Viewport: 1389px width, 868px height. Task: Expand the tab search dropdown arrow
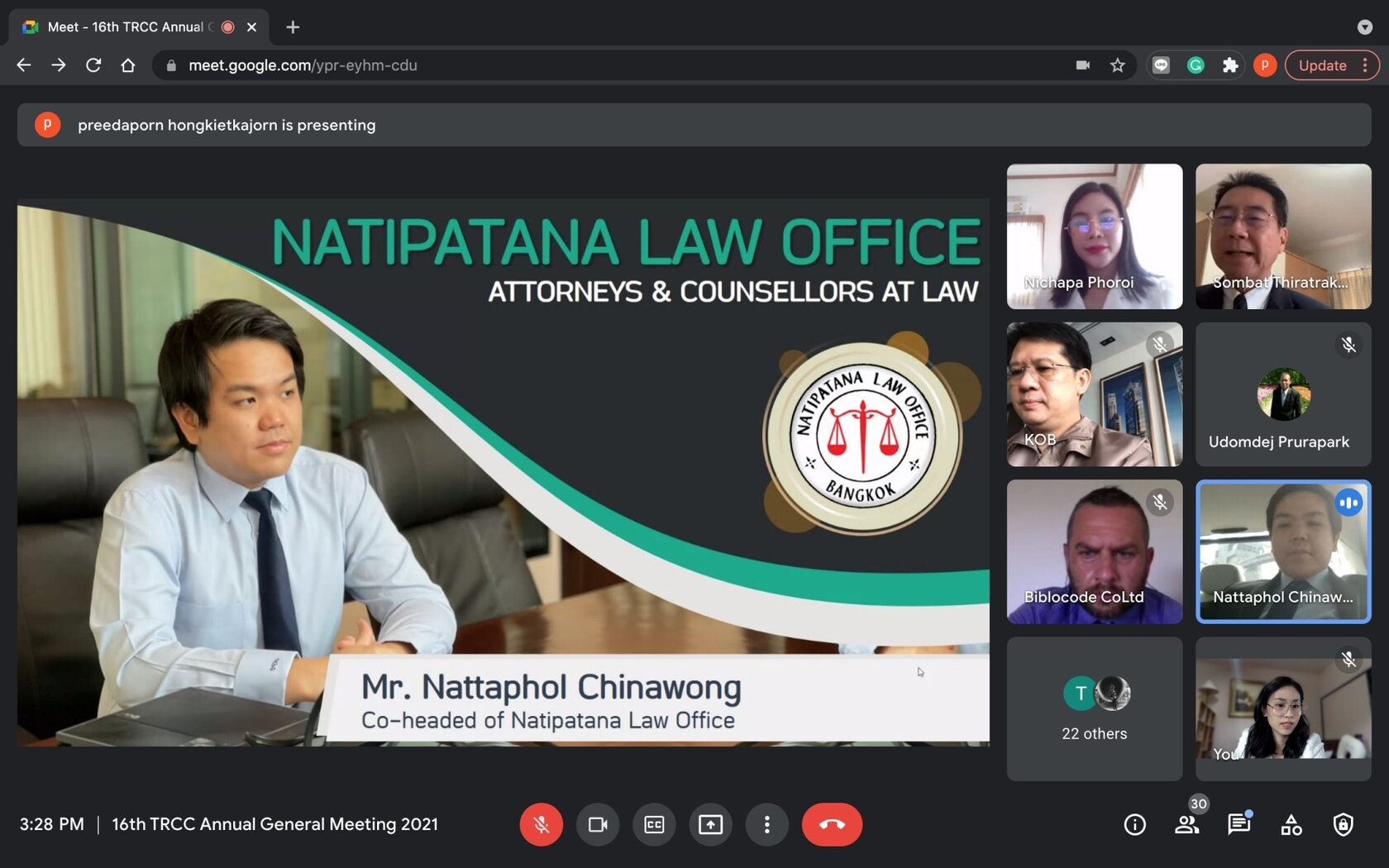1365,27
